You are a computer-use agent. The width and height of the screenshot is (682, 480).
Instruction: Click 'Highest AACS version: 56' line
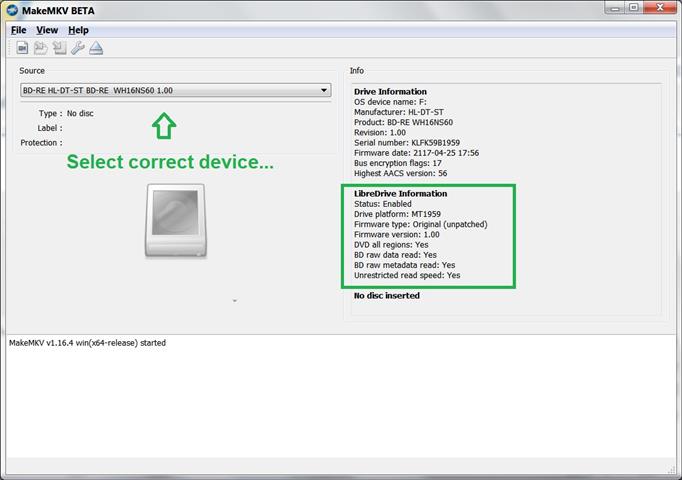coord(400,173)
